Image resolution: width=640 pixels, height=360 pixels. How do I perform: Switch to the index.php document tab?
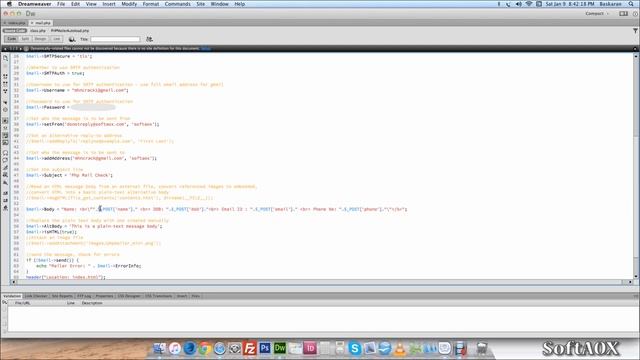[x=15, y=23]
